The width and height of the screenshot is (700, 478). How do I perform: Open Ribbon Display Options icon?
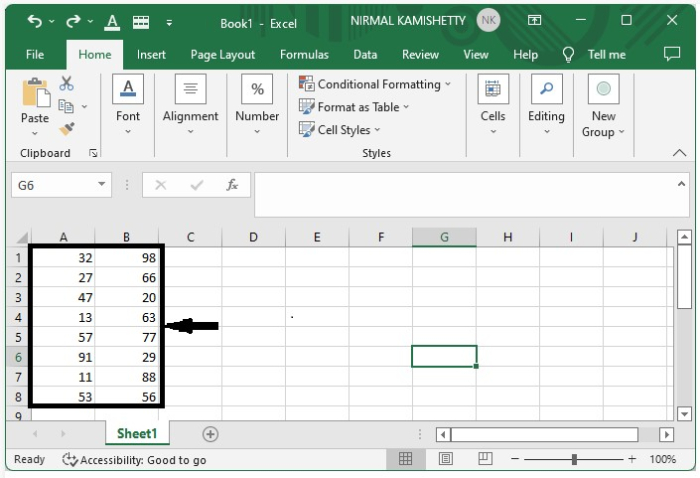[534, 20]
